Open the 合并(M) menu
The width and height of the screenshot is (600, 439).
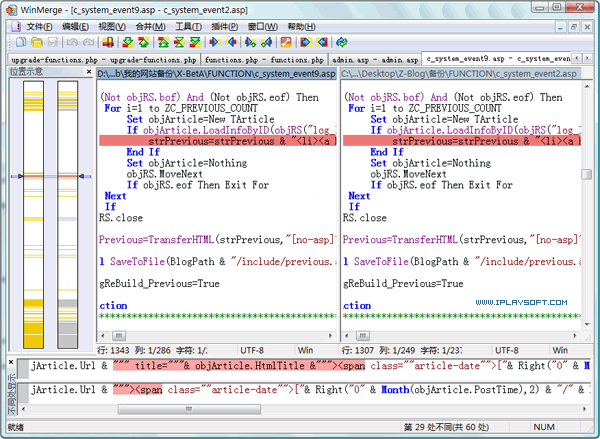148,26
